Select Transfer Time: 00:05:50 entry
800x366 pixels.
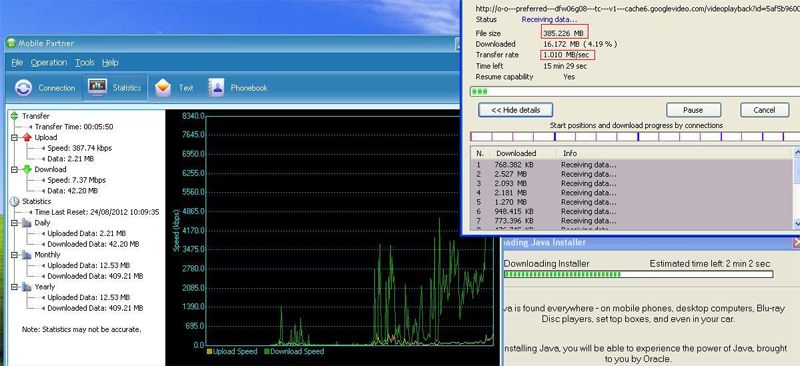click(74, 127)
